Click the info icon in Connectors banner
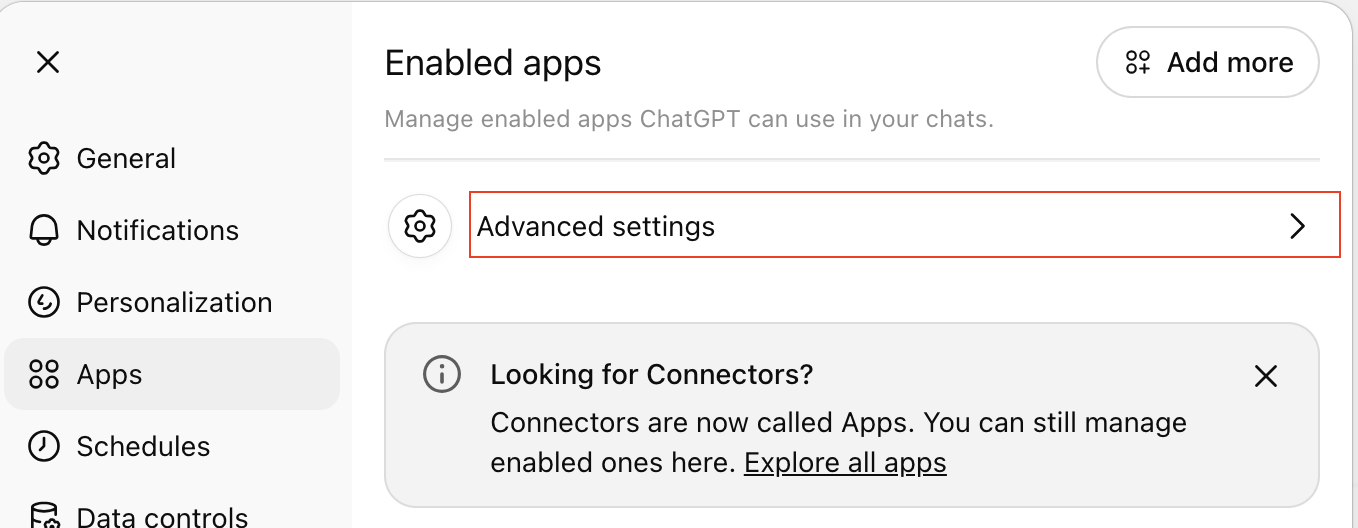1358x528 pixels. pos(442,375)
